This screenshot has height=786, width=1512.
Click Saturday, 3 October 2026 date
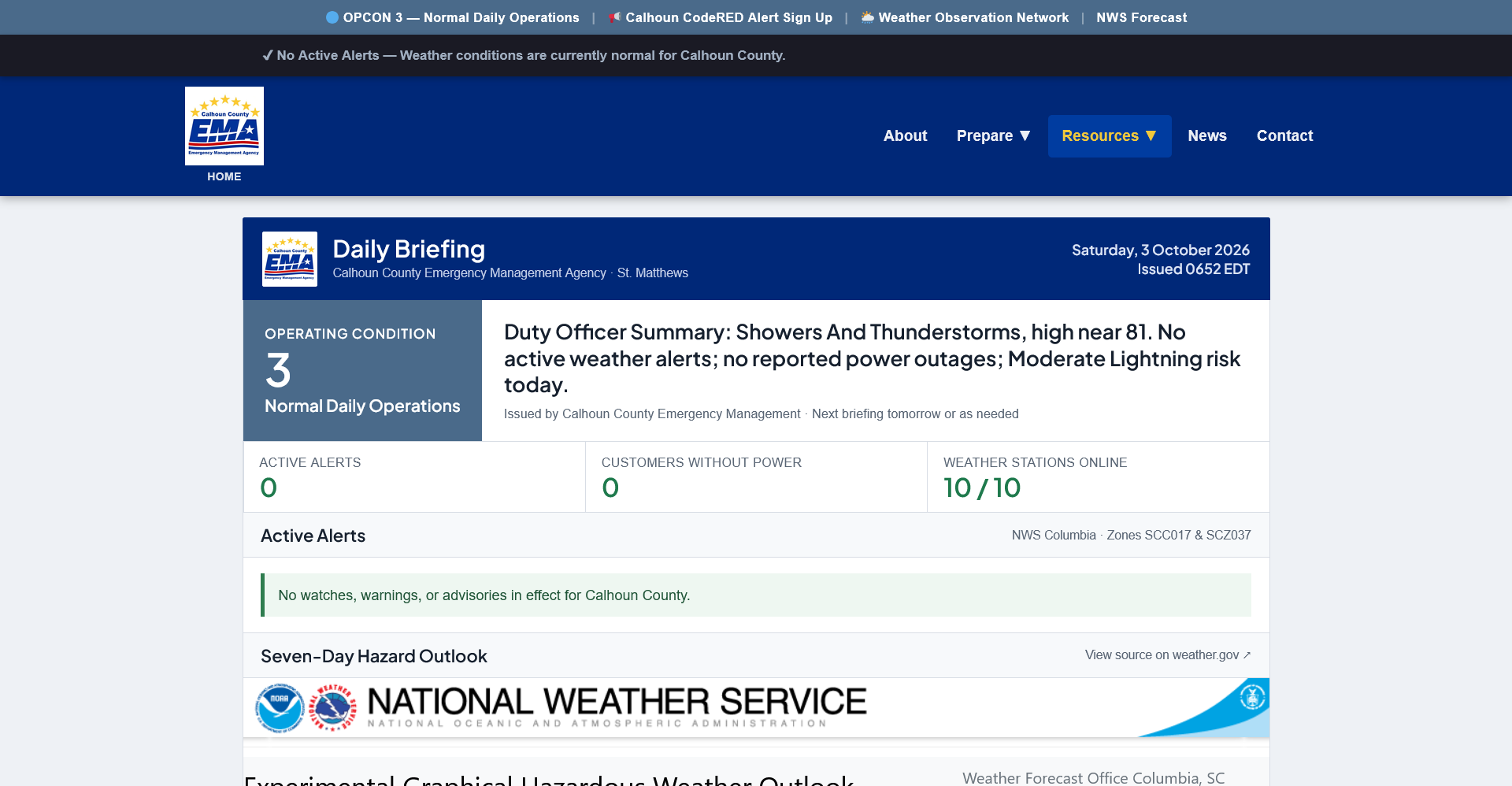[1161, 250]
